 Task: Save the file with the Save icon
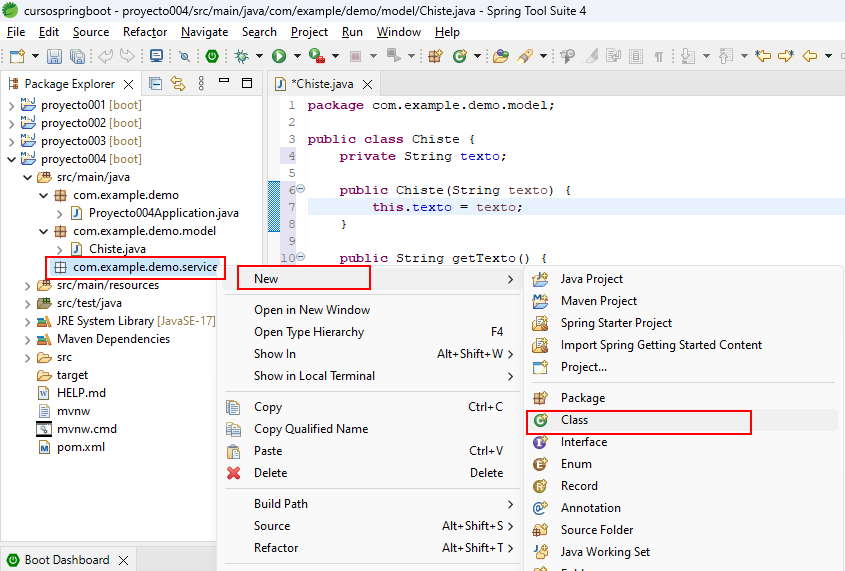coord(54,56)
